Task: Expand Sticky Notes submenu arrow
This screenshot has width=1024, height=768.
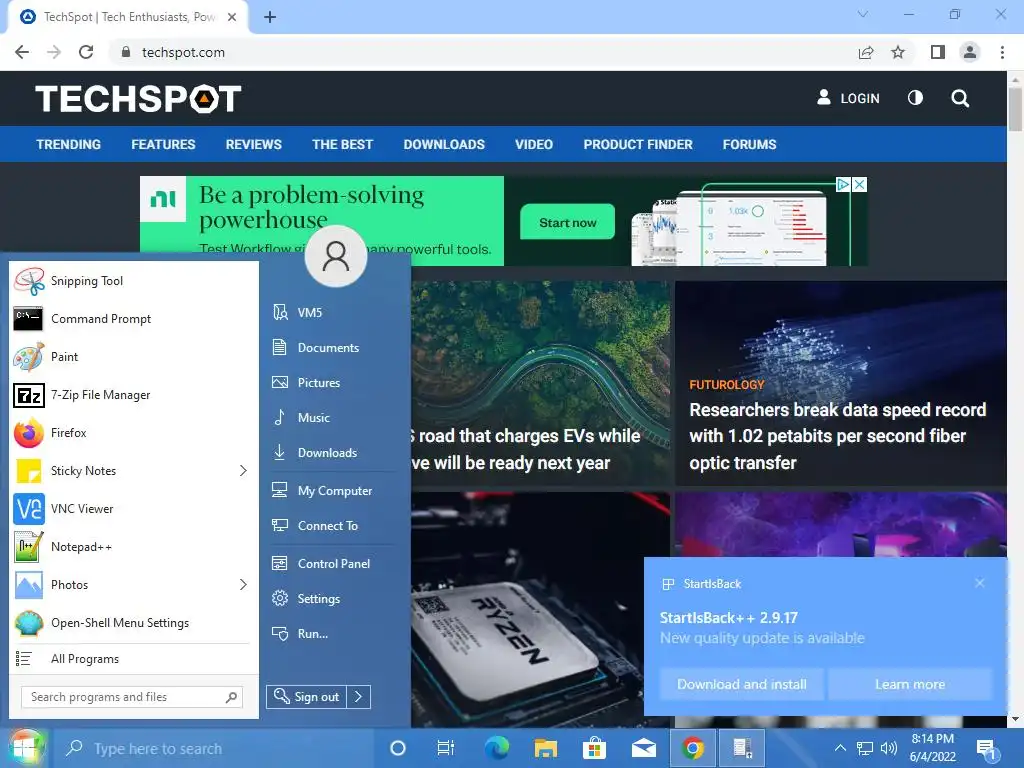Action: point(243,471)
